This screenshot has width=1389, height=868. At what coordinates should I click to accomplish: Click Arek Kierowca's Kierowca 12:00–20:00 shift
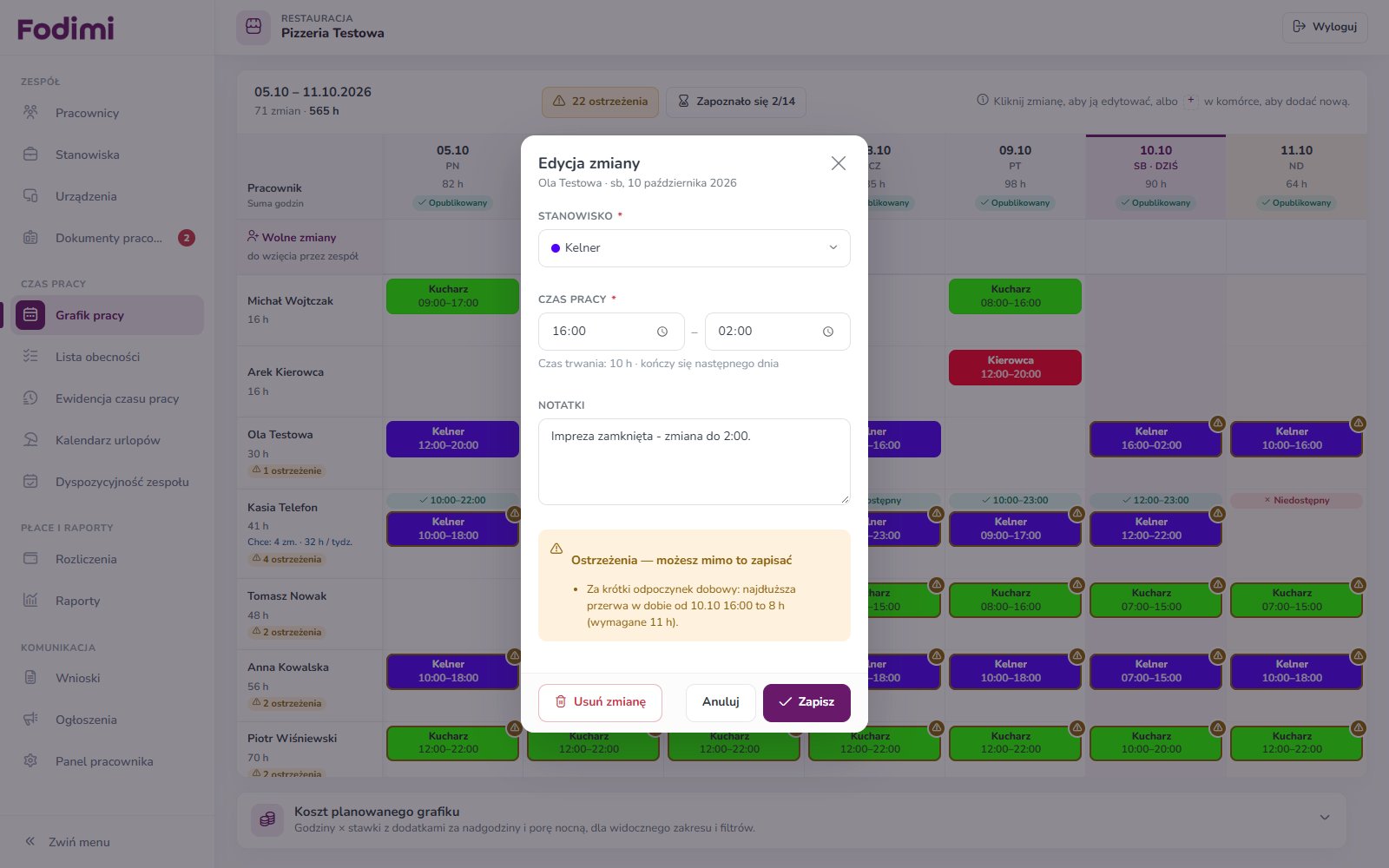click(1015, 367)
